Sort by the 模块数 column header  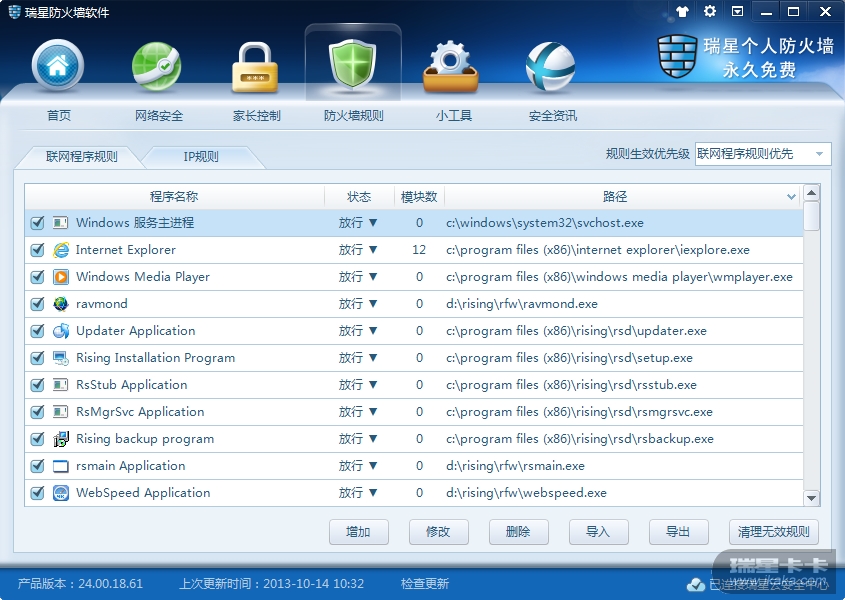(419, 197)
